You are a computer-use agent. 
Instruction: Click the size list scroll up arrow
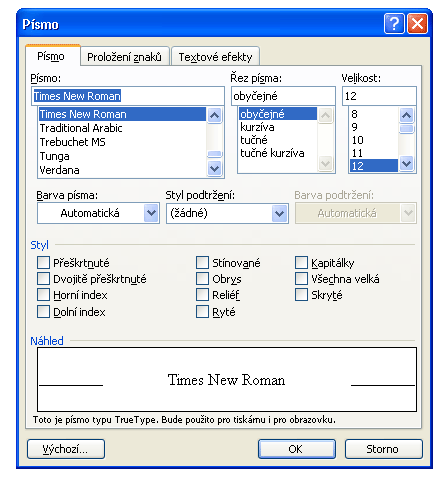coord(406,115)
